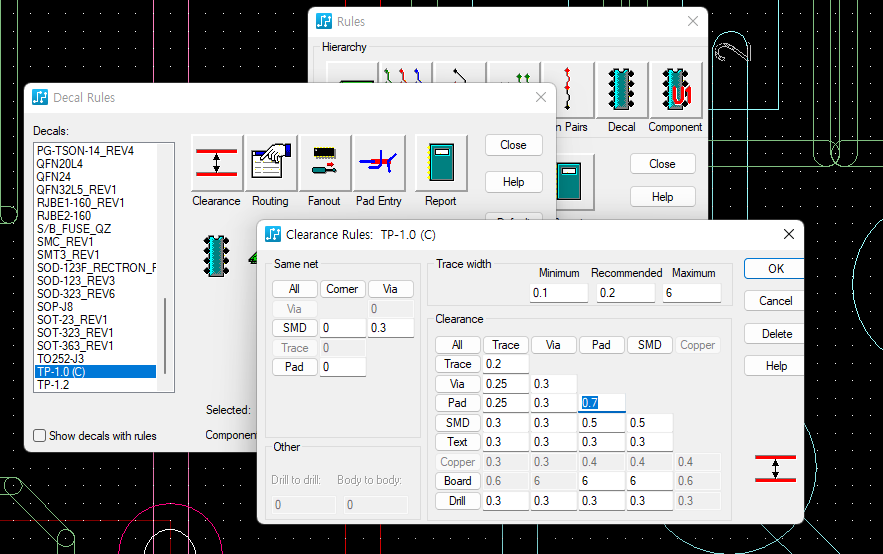Open the Pad Entry rules icon
The image size is (883, 554).
tap(379, 162)
